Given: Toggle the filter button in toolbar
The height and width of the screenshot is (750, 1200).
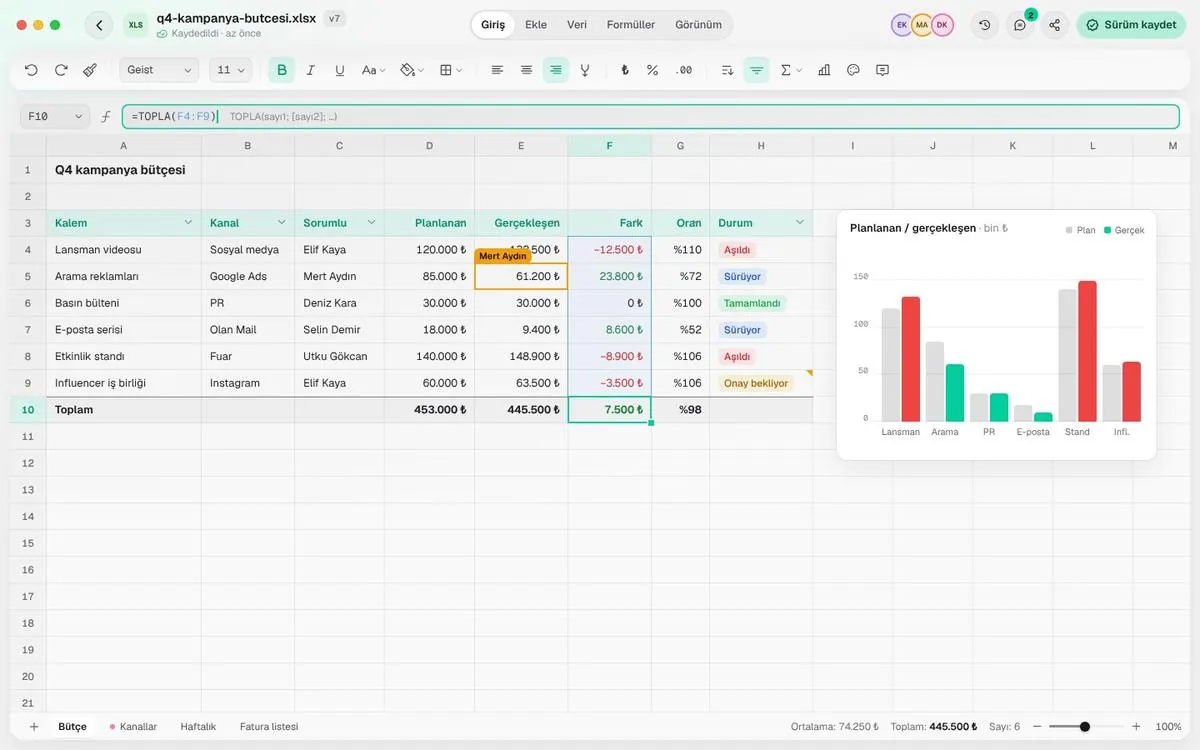Looking at the screenshot, I should 757,70.
